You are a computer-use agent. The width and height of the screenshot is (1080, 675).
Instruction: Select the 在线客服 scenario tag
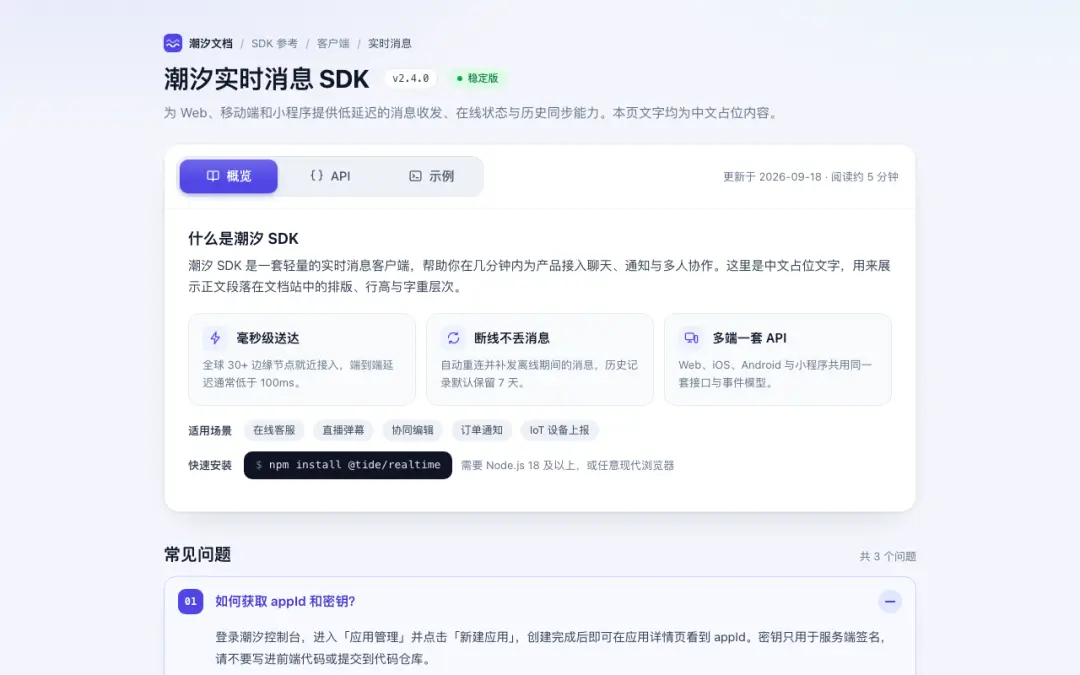click(x=274, y=430)
